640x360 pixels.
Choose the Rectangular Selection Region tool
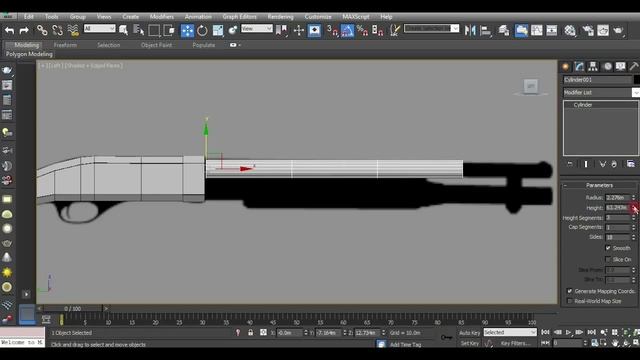pyautogui.click(x=154, y=30)
